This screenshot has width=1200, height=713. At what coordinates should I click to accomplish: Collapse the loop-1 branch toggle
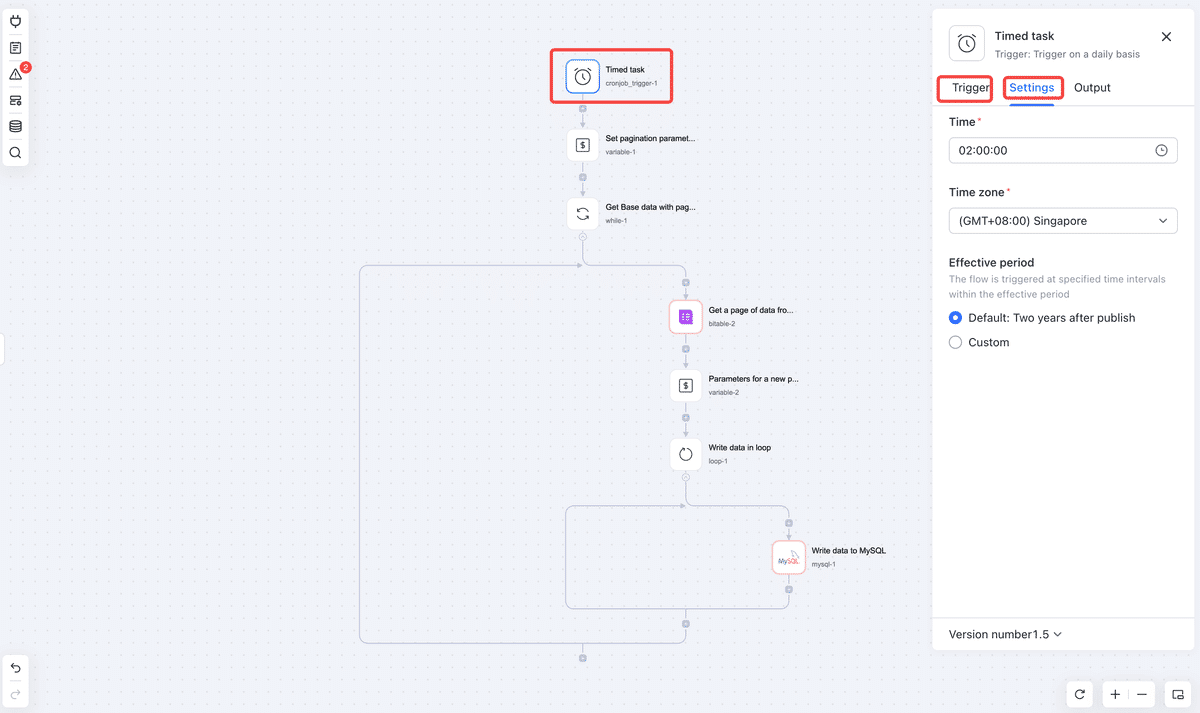(x=686, y=477)
